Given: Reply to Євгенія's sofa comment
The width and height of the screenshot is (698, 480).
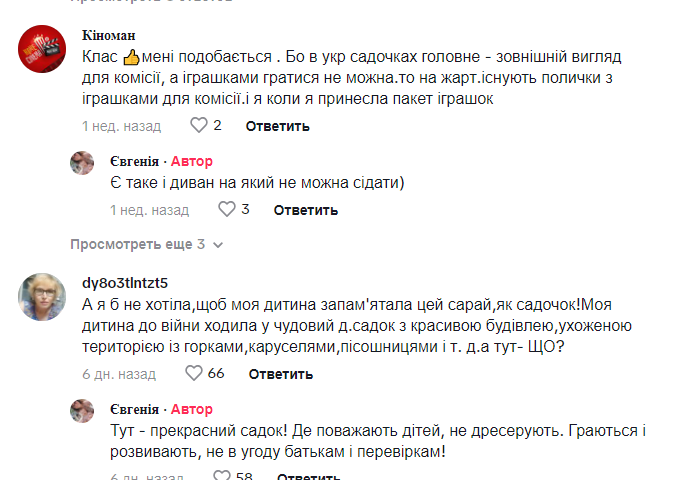Looking at the screenshot, I should coord(305,210).
